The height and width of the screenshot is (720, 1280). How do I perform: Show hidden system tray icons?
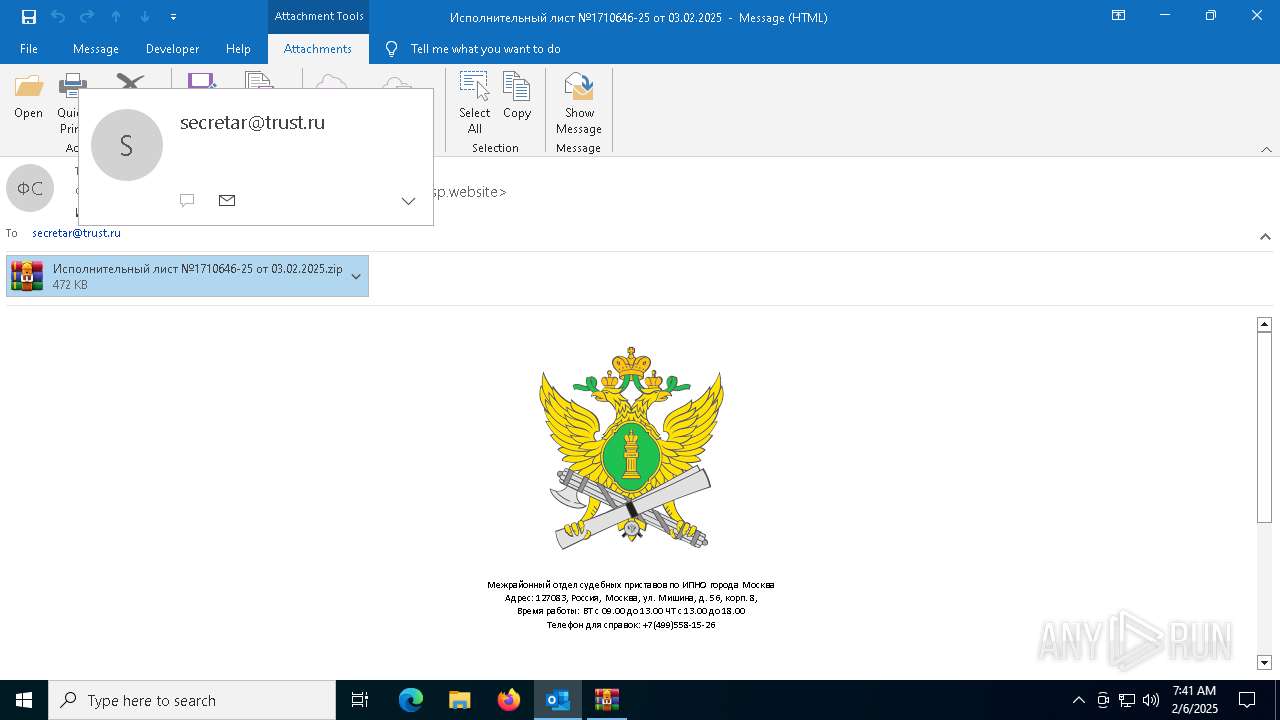(x=1078, y=700)
